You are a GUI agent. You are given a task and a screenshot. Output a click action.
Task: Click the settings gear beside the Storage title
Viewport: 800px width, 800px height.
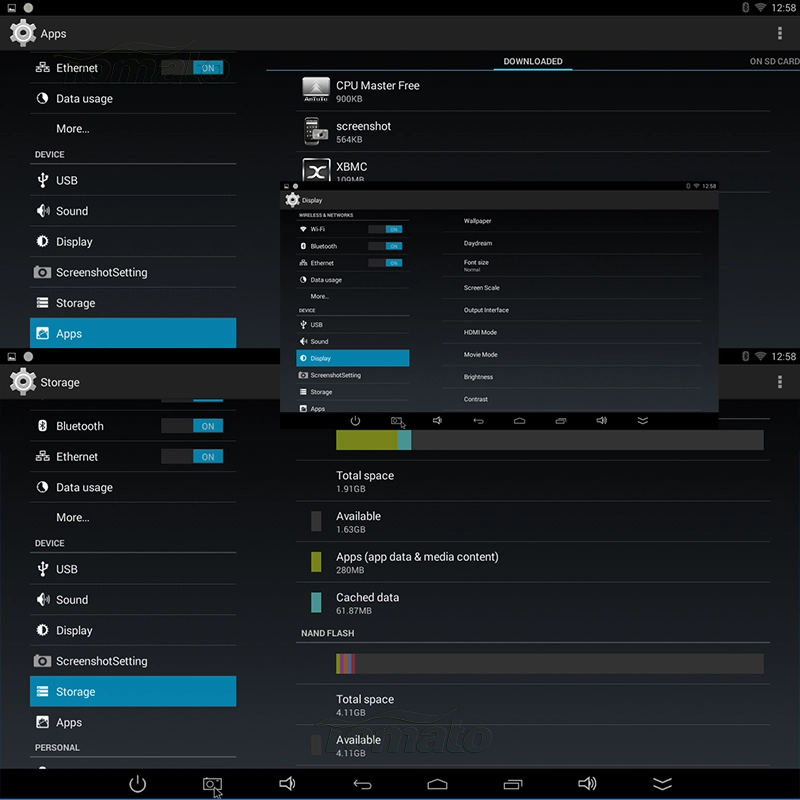click(22, 382)
